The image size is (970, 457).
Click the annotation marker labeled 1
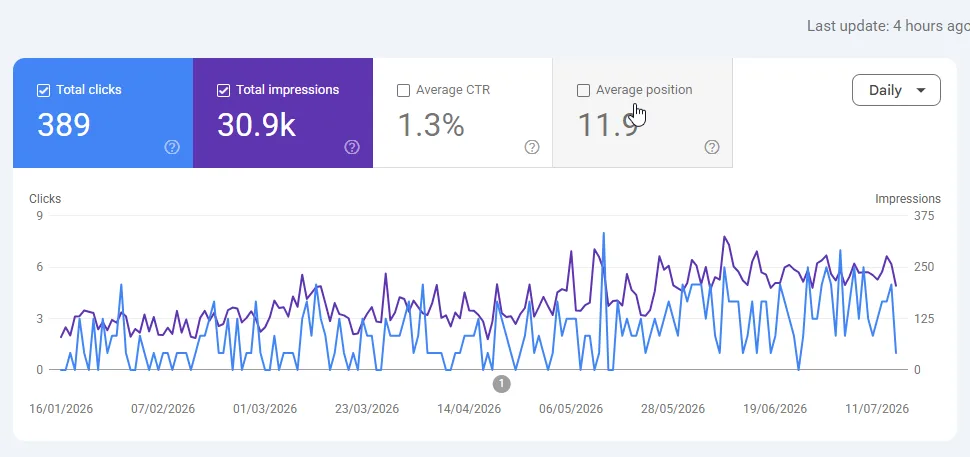(502, 384)
